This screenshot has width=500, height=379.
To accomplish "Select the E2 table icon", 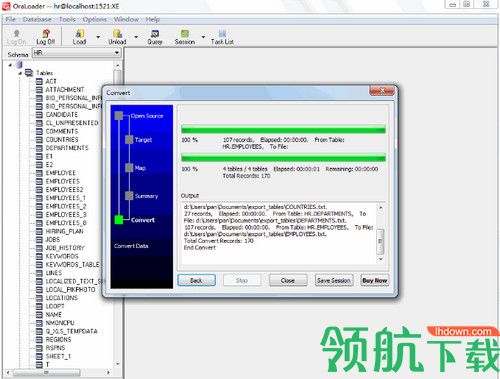I will coord(39,165).
